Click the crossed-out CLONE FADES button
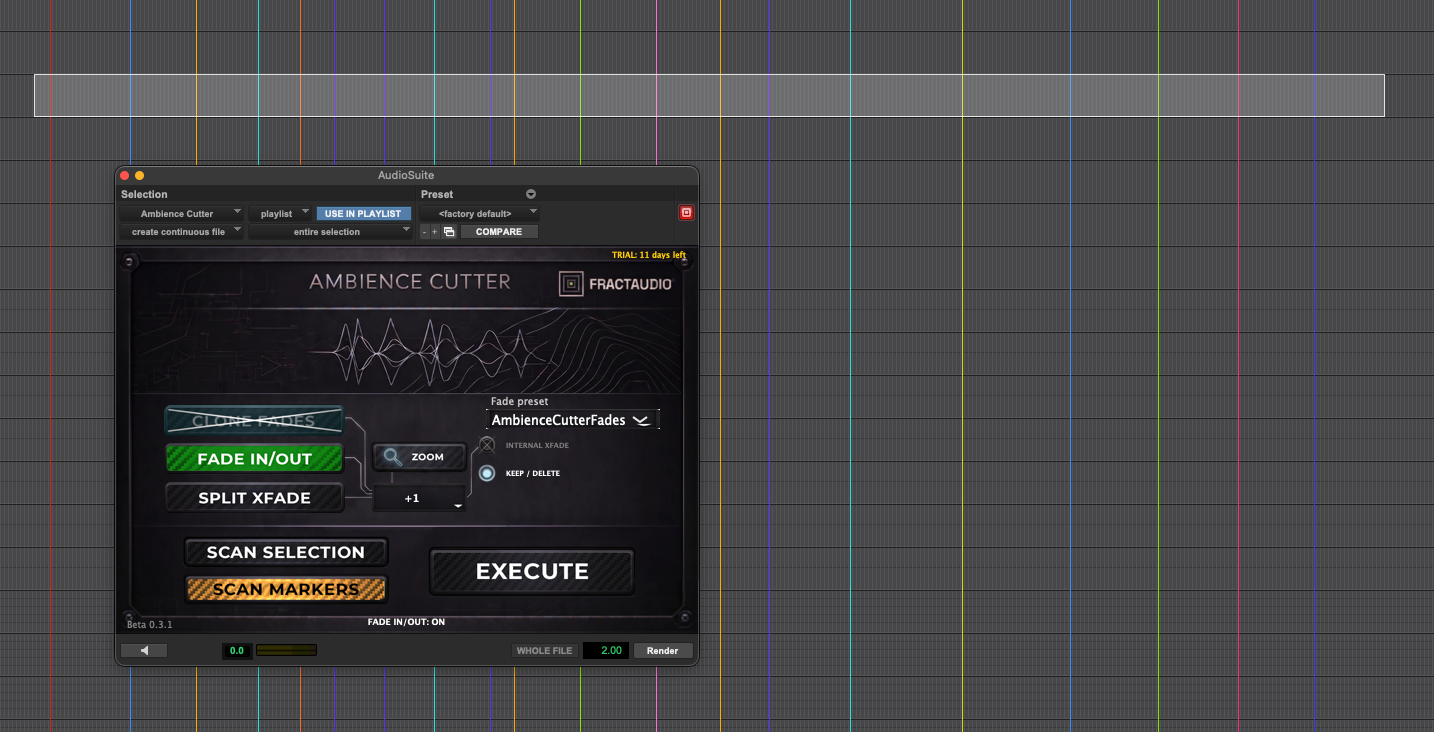 click(254, 421)
